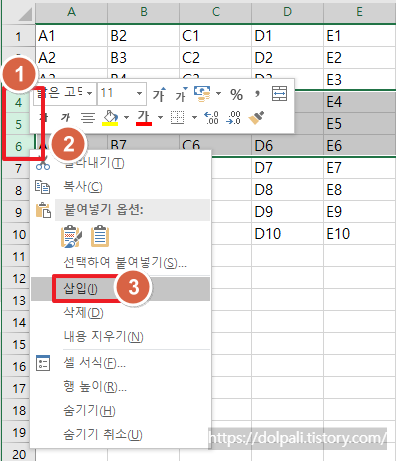Click cell containing C1
The height and width of the screenshot is (461, 396).
click(x=216, y=36)
